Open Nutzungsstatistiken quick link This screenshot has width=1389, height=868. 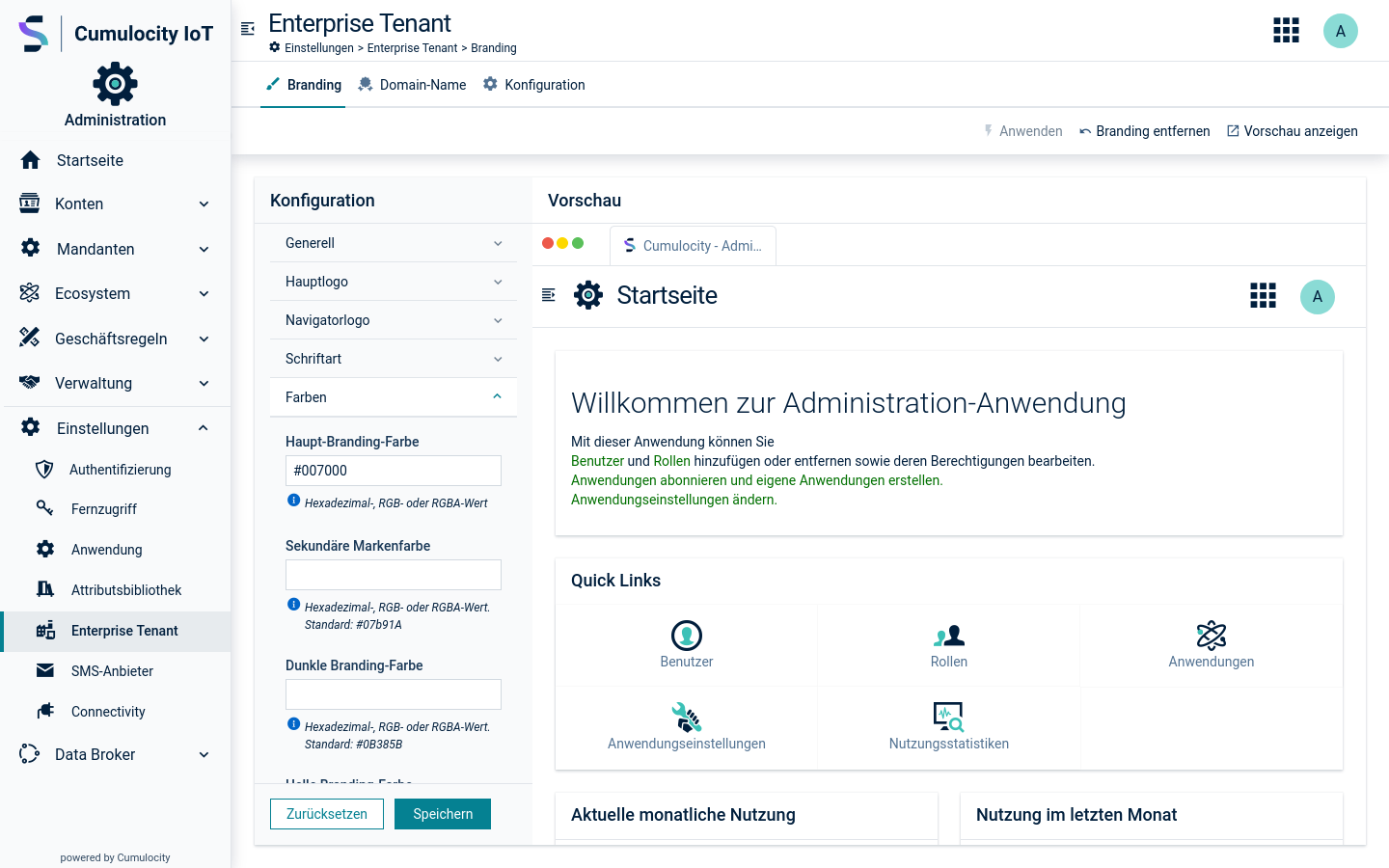pos(949,727)
